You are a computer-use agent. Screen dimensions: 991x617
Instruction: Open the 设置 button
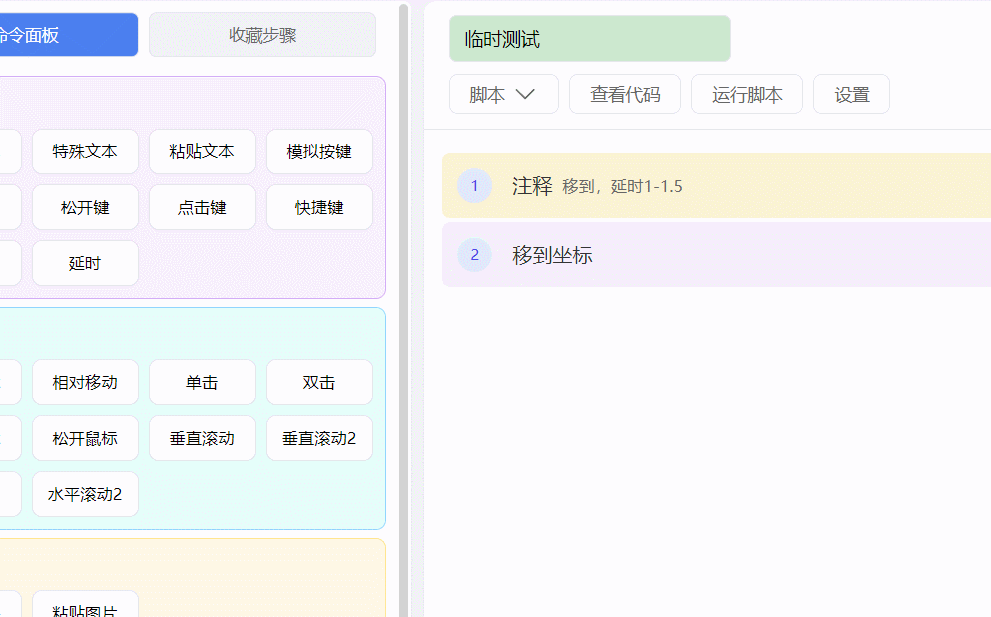tap(851, 94)
